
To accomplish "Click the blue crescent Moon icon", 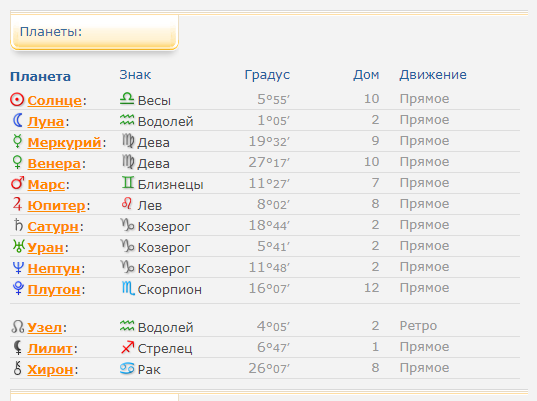I will [17, 120].
